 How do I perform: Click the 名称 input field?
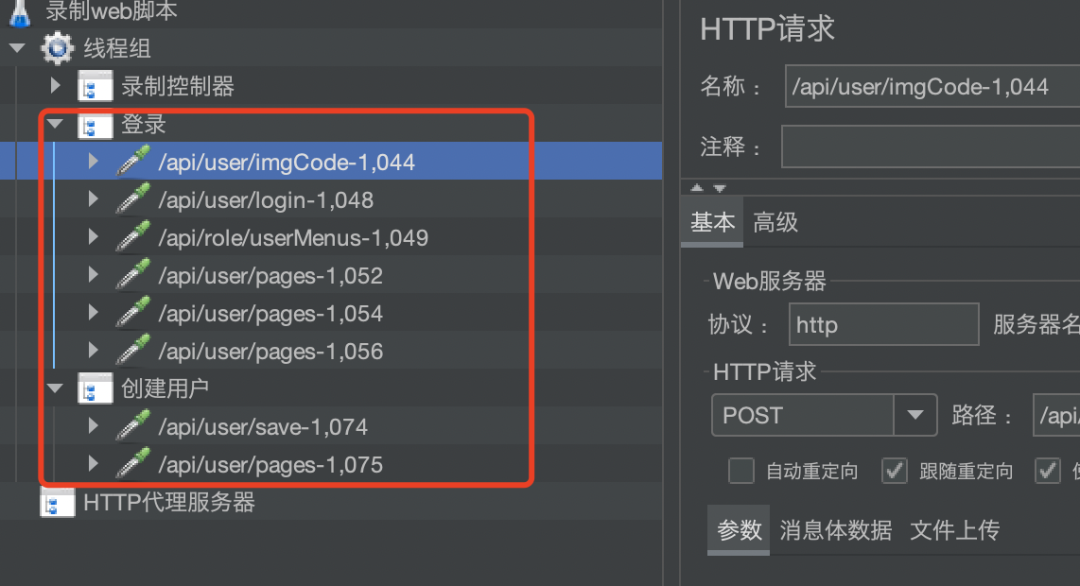[x=933, y=87]
